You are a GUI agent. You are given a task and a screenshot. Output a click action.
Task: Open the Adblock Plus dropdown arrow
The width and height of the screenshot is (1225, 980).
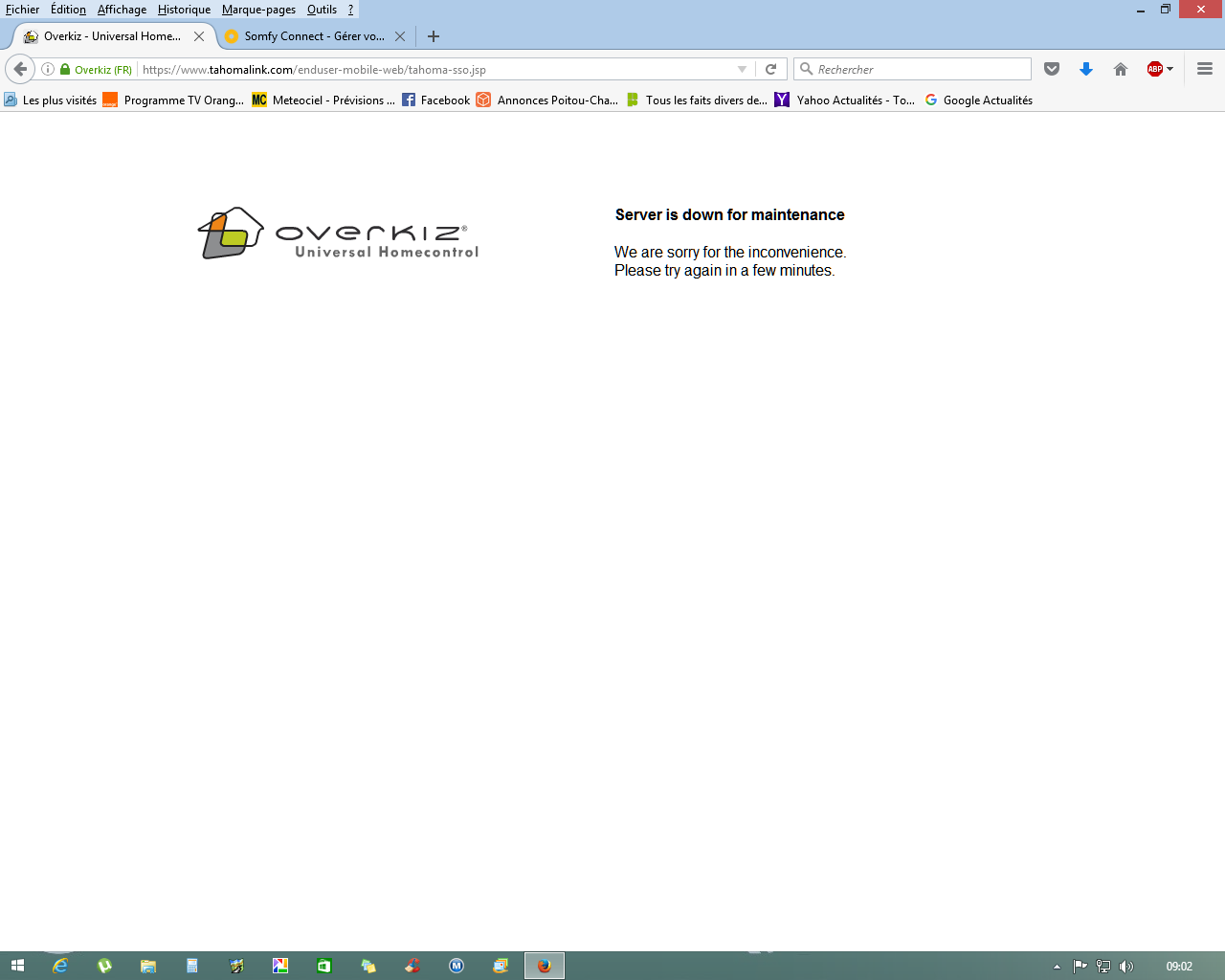pyautogui.click(x=1169, y=69)
